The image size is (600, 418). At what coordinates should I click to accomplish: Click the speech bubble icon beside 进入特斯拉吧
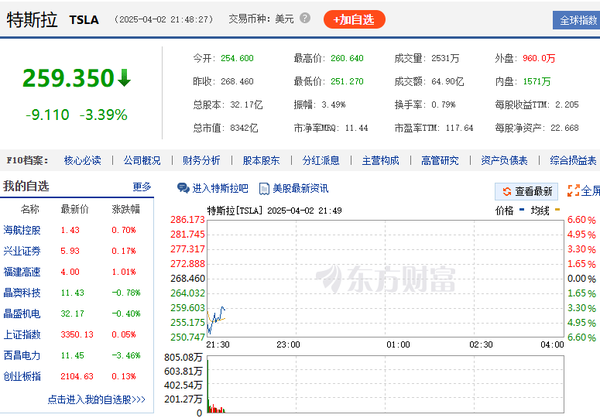point(183,188)
